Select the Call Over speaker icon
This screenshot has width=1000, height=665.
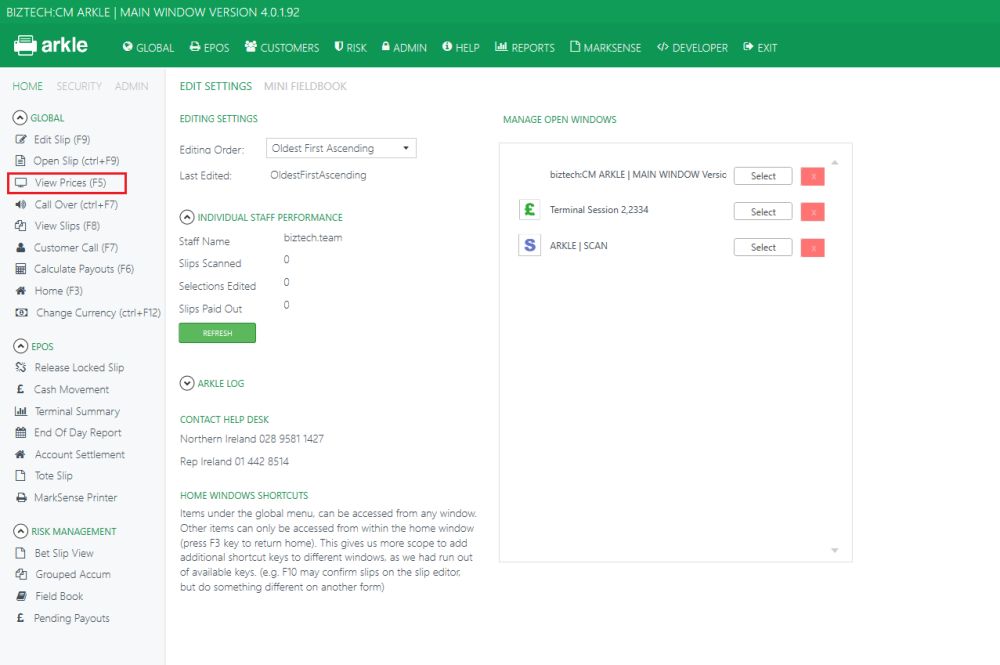click(x=19, y=204)
